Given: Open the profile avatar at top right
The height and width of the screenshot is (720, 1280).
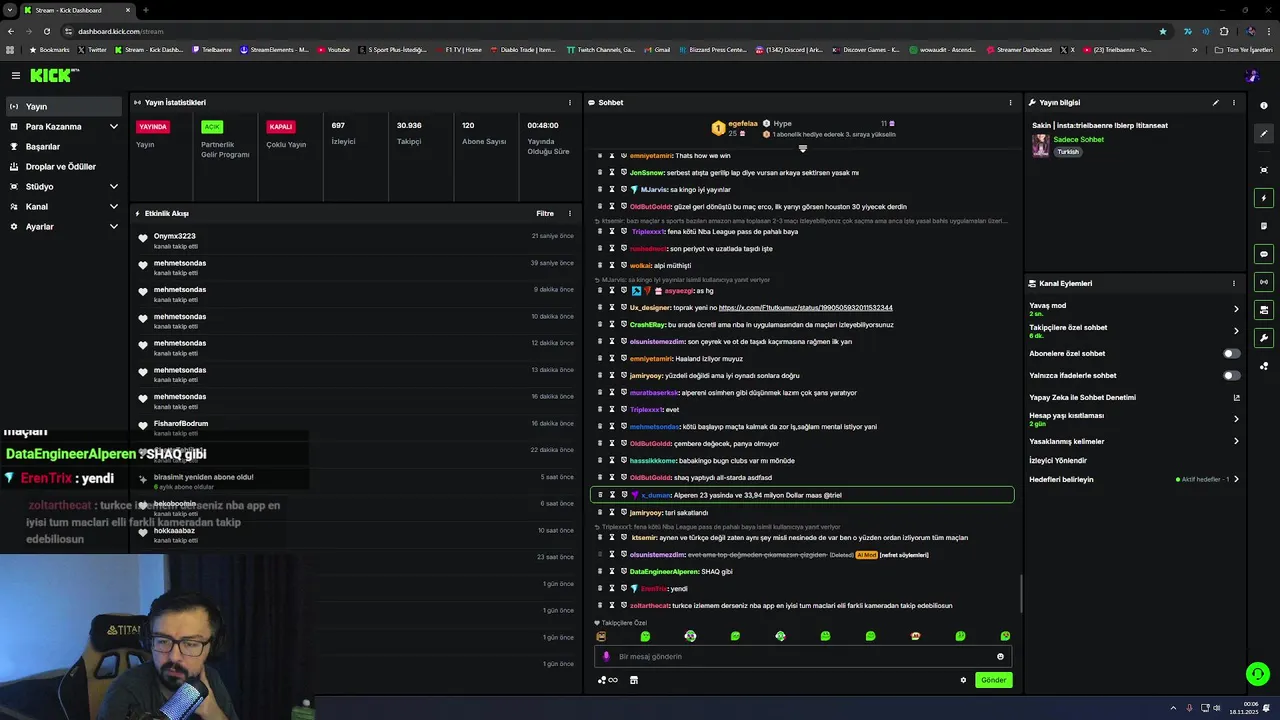Looking at the screenshot, I should [1252, 76].
